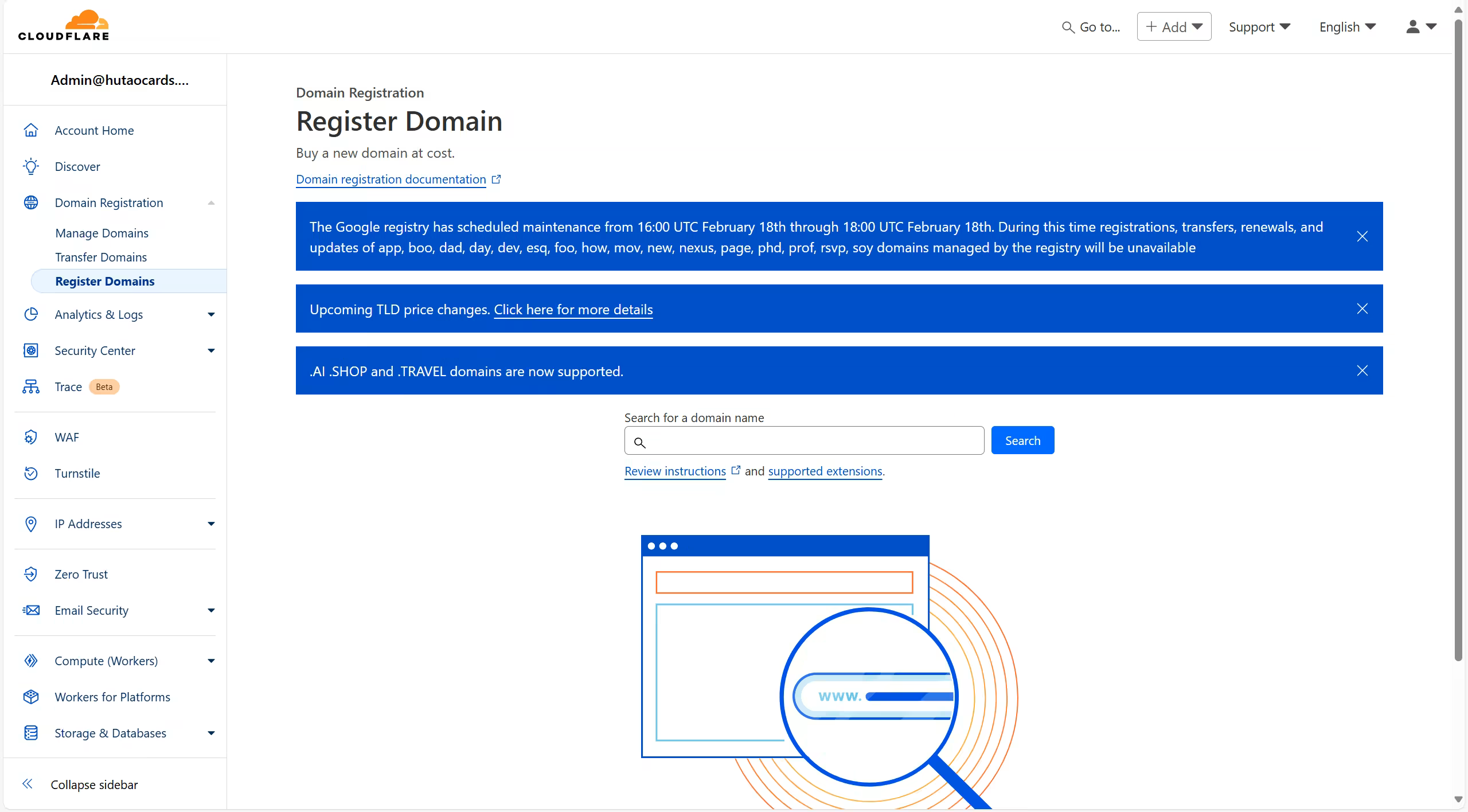Screen dimensions: 1468x812
Task: Open the Support menu
Action: (1259, 27)
